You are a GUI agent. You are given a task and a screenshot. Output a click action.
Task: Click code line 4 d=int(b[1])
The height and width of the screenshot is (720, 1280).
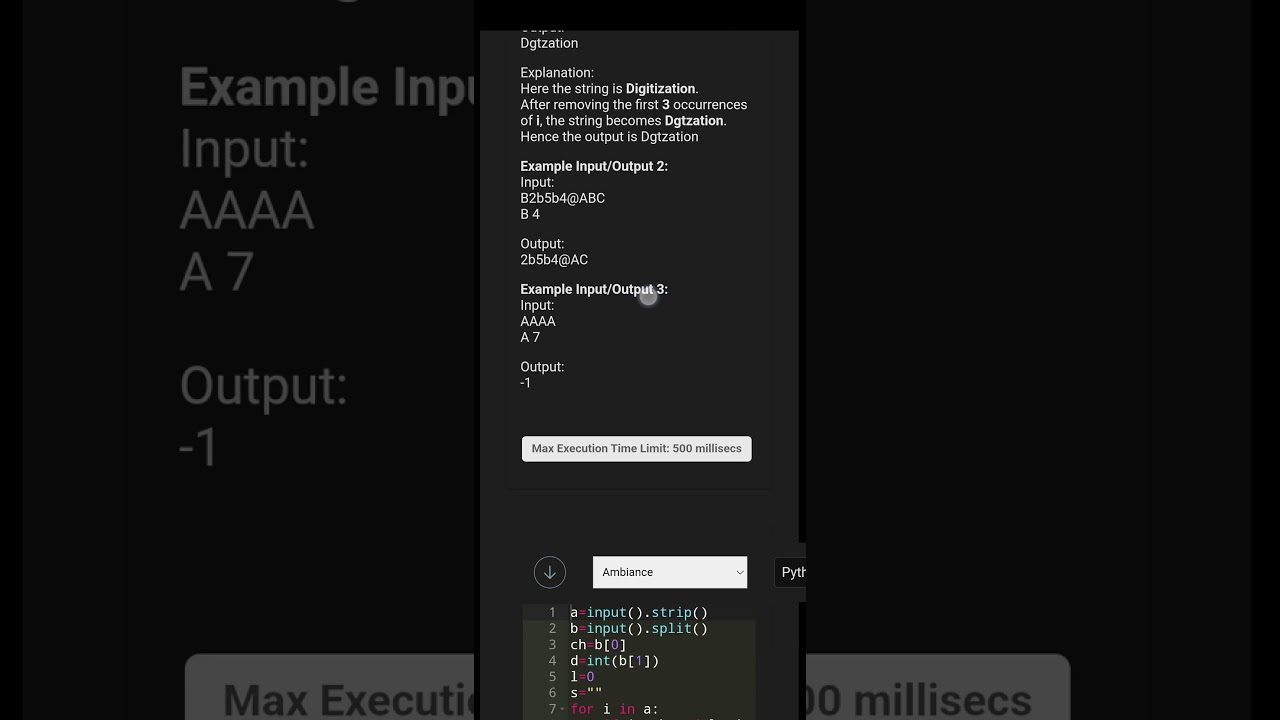[614, 660]
